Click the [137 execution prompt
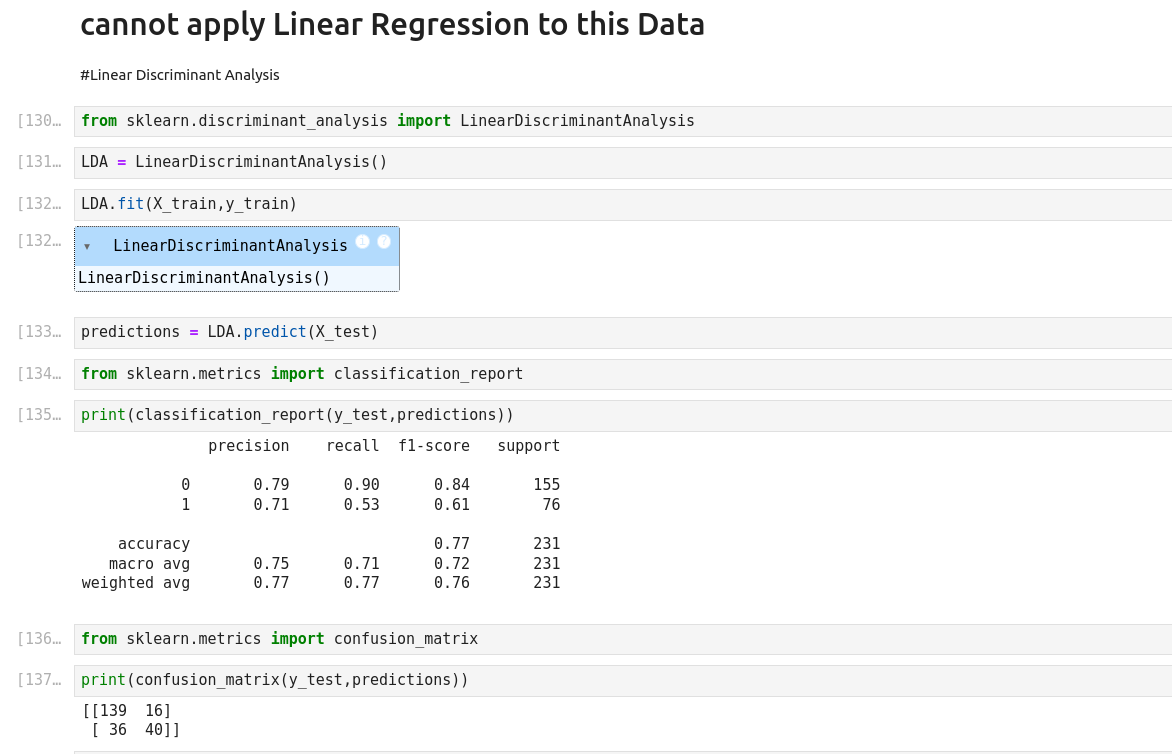 click(x=39, y=680)
